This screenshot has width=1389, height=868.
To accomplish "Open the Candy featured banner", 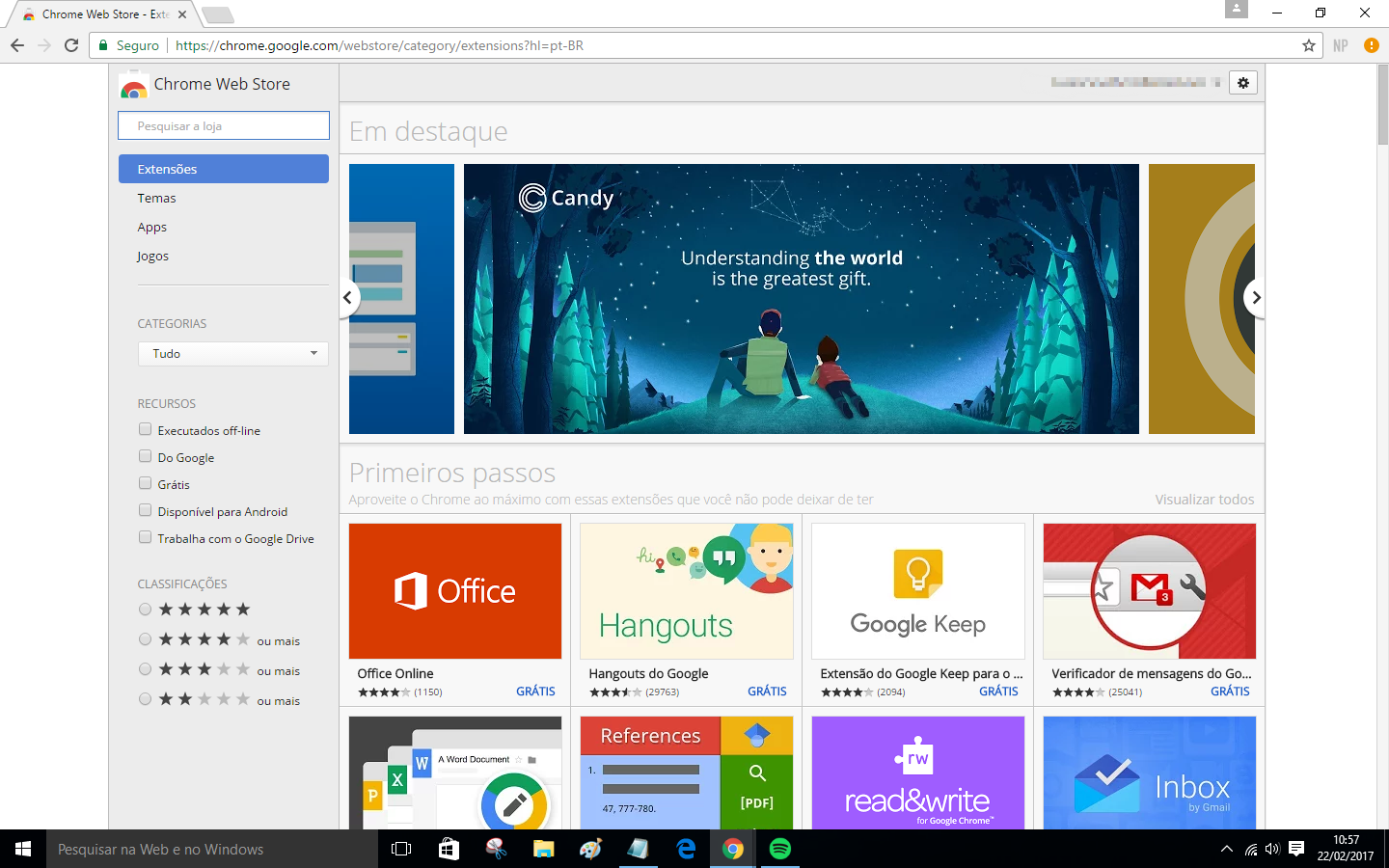I will (x=802, y=299).
